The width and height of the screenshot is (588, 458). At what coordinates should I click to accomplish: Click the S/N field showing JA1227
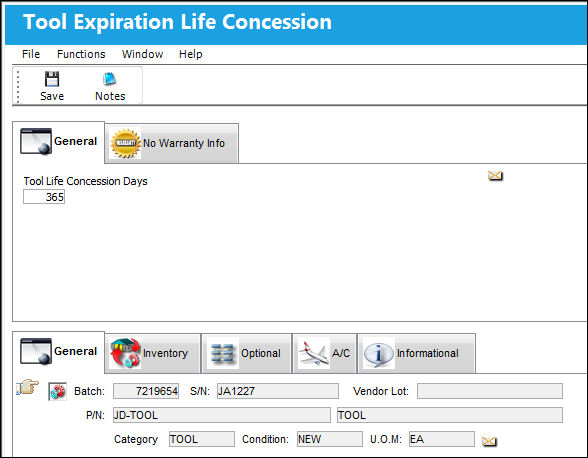click(278, 391)
